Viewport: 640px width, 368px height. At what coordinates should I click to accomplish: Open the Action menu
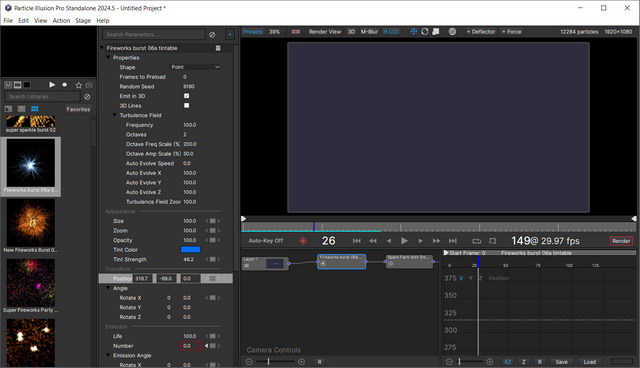61,20
